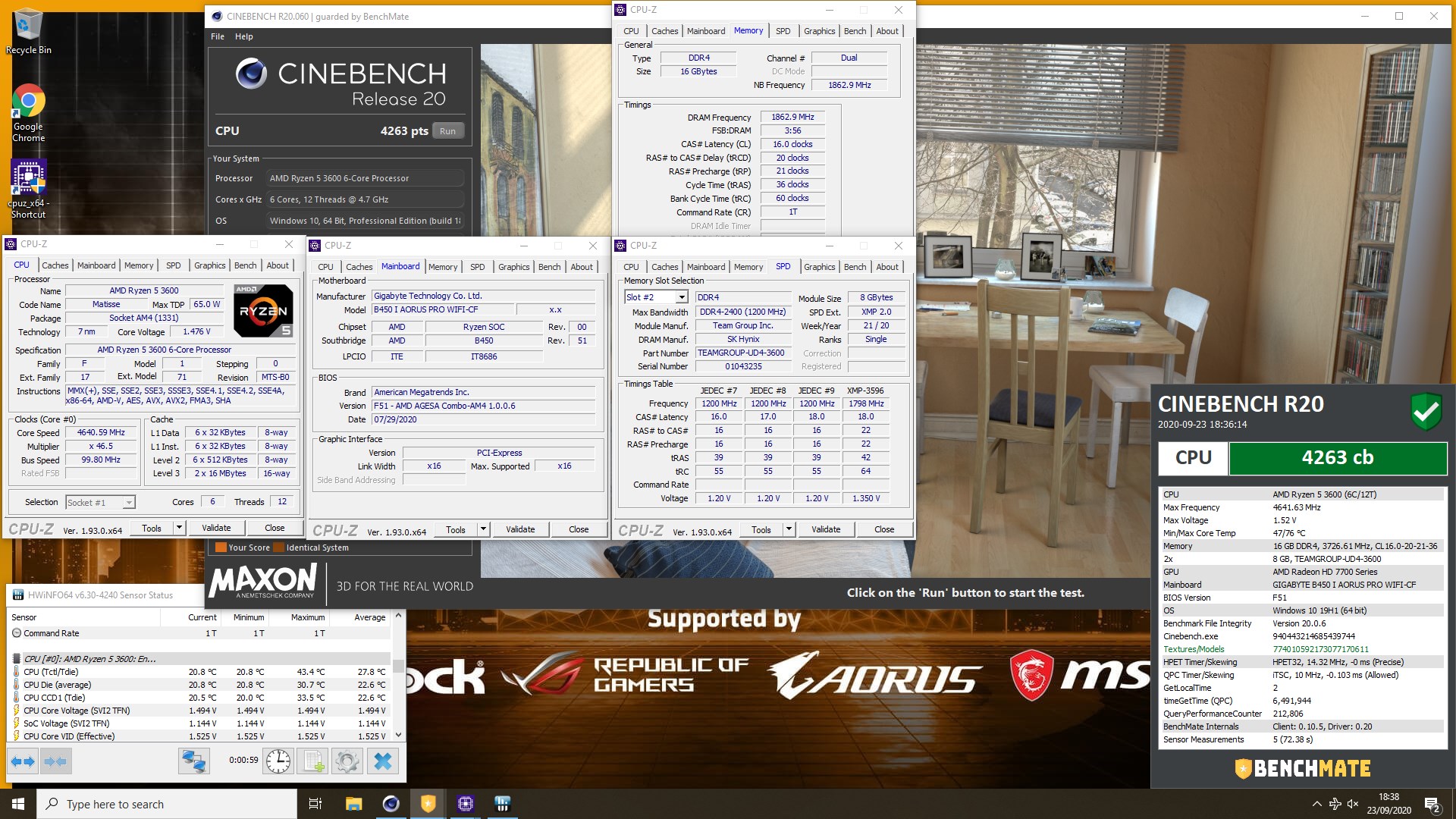Screen dimensions: 1456x819
Task: Switch to CPU-Z in the taskbar
Action: click(466, 804)
